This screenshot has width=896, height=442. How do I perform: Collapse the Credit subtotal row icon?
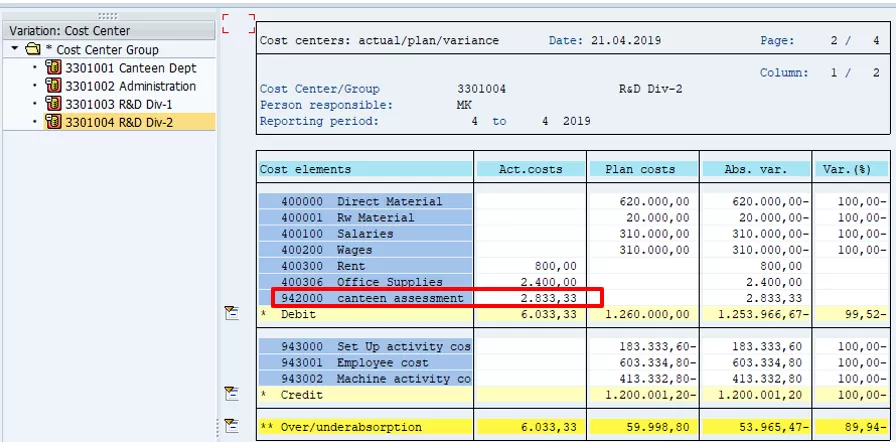click(231, 393)
